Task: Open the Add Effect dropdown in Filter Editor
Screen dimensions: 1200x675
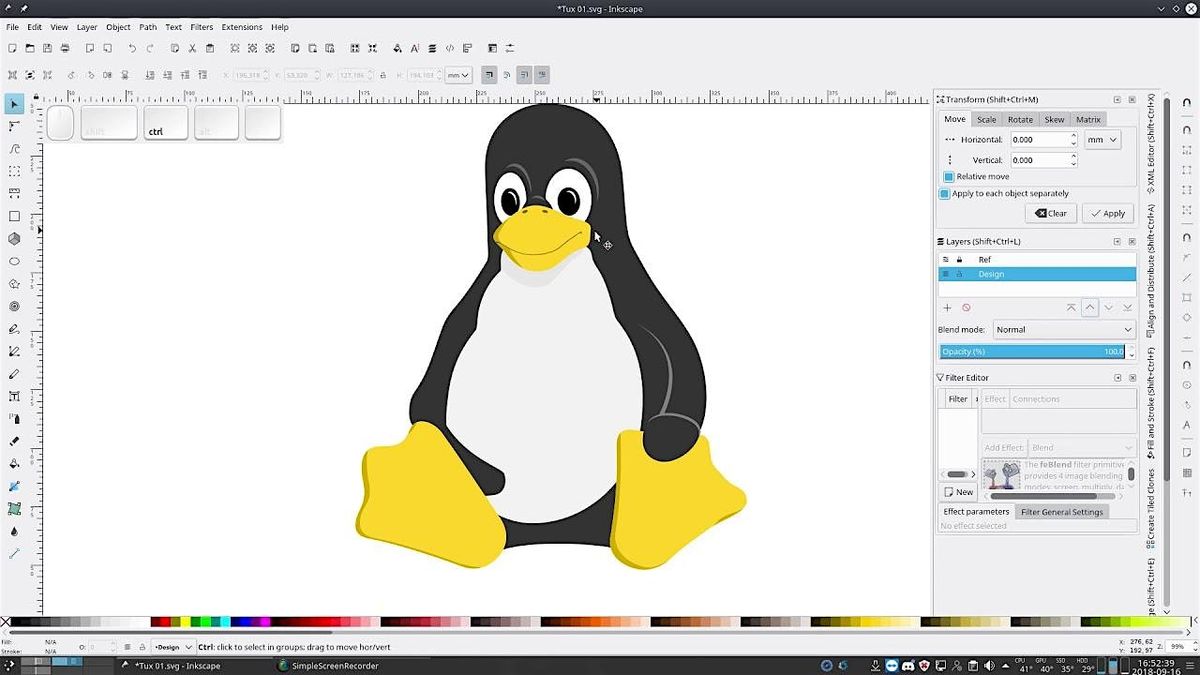Action: coord(1082,447)
